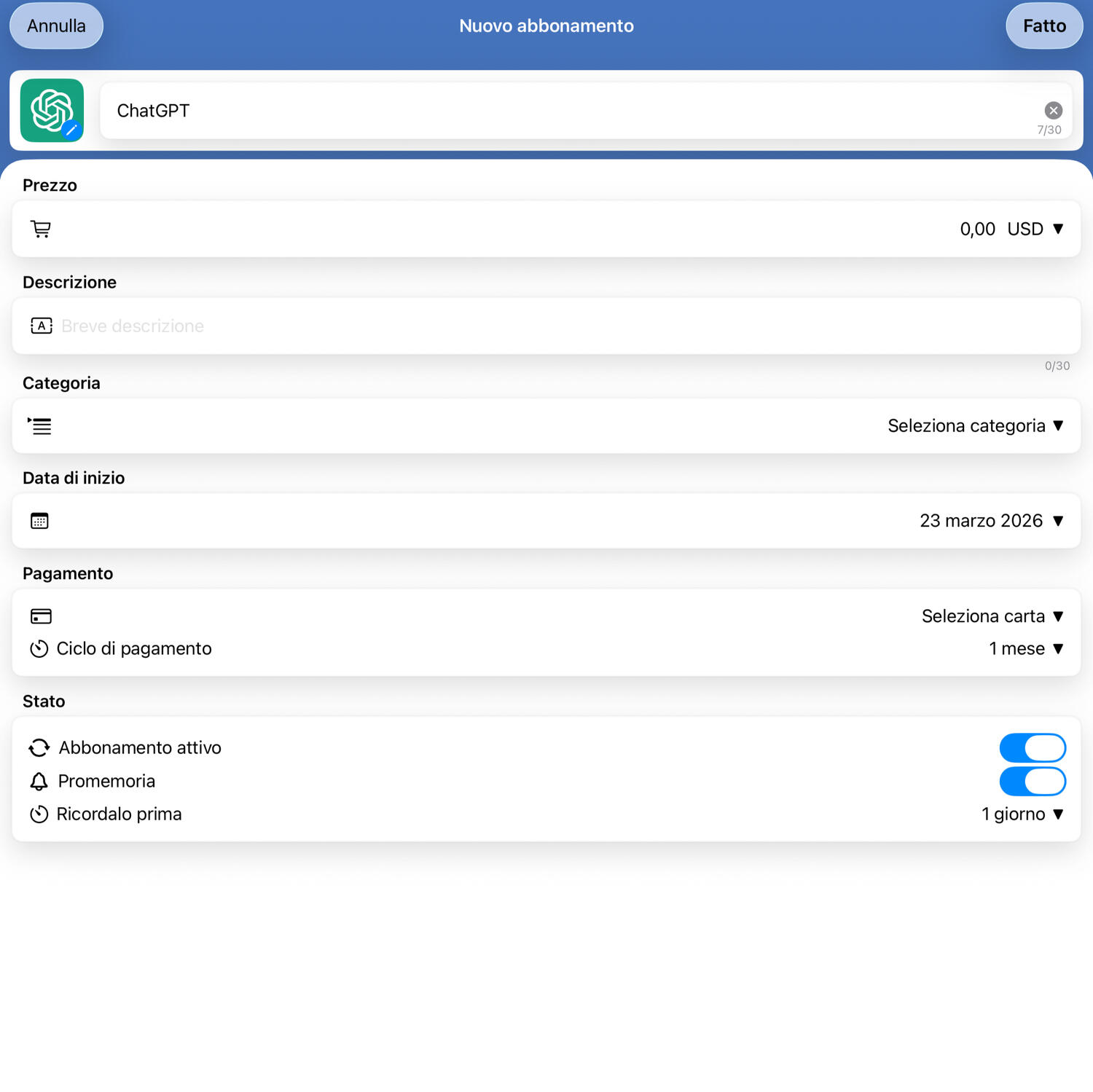This screenshot has width=1093, height=1092.
Task: Confirm with the Fatto button
Action: 1043,25
